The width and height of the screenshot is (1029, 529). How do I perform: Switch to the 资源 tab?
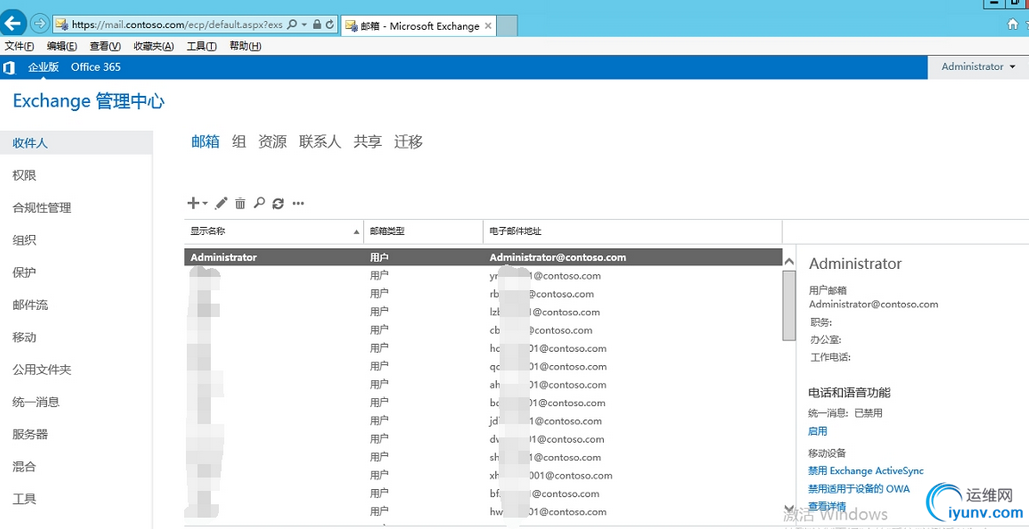click(x=272, y=141)
